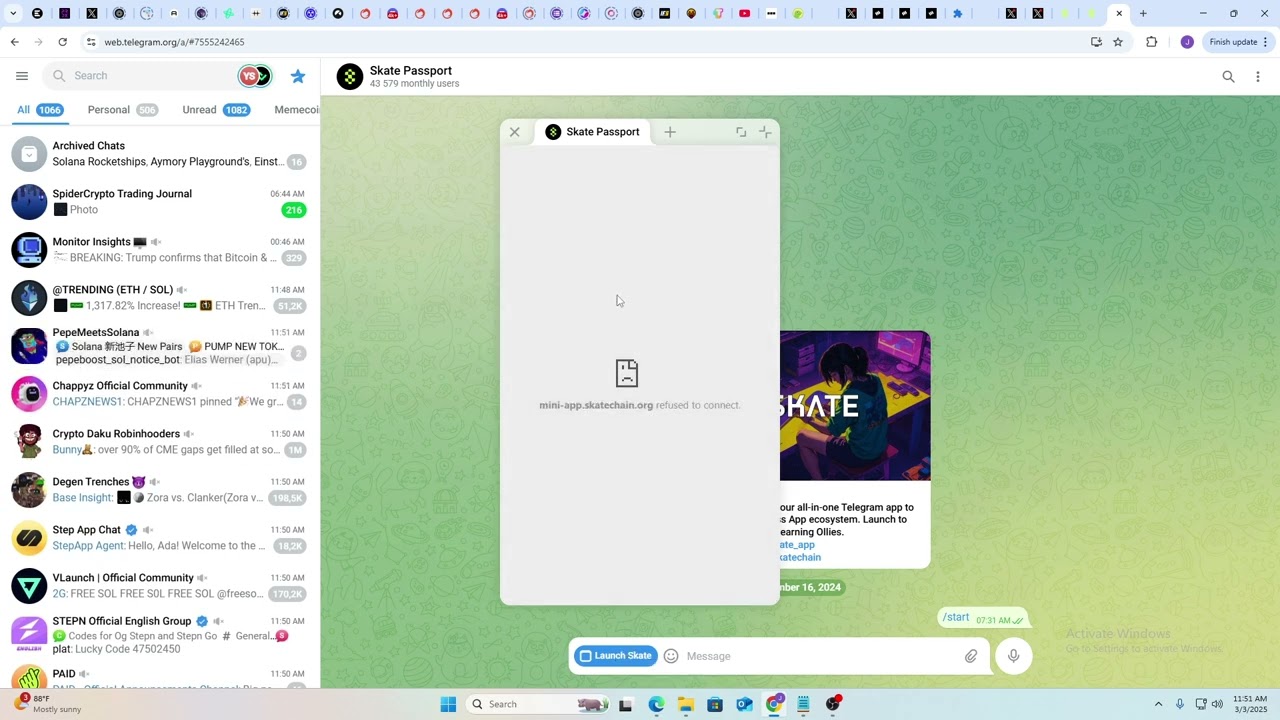Open the emoji picker

pos(671,656)
